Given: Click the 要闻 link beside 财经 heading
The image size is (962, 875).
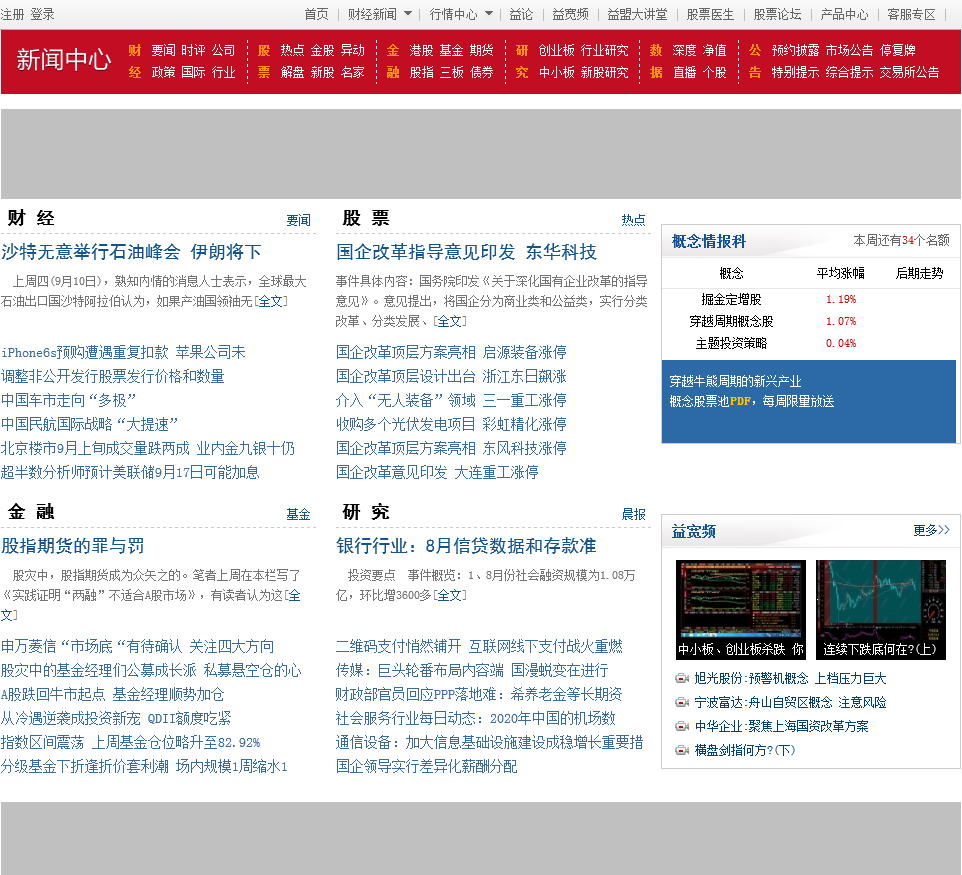Looking at the screenshot, I should pos(299,220).
